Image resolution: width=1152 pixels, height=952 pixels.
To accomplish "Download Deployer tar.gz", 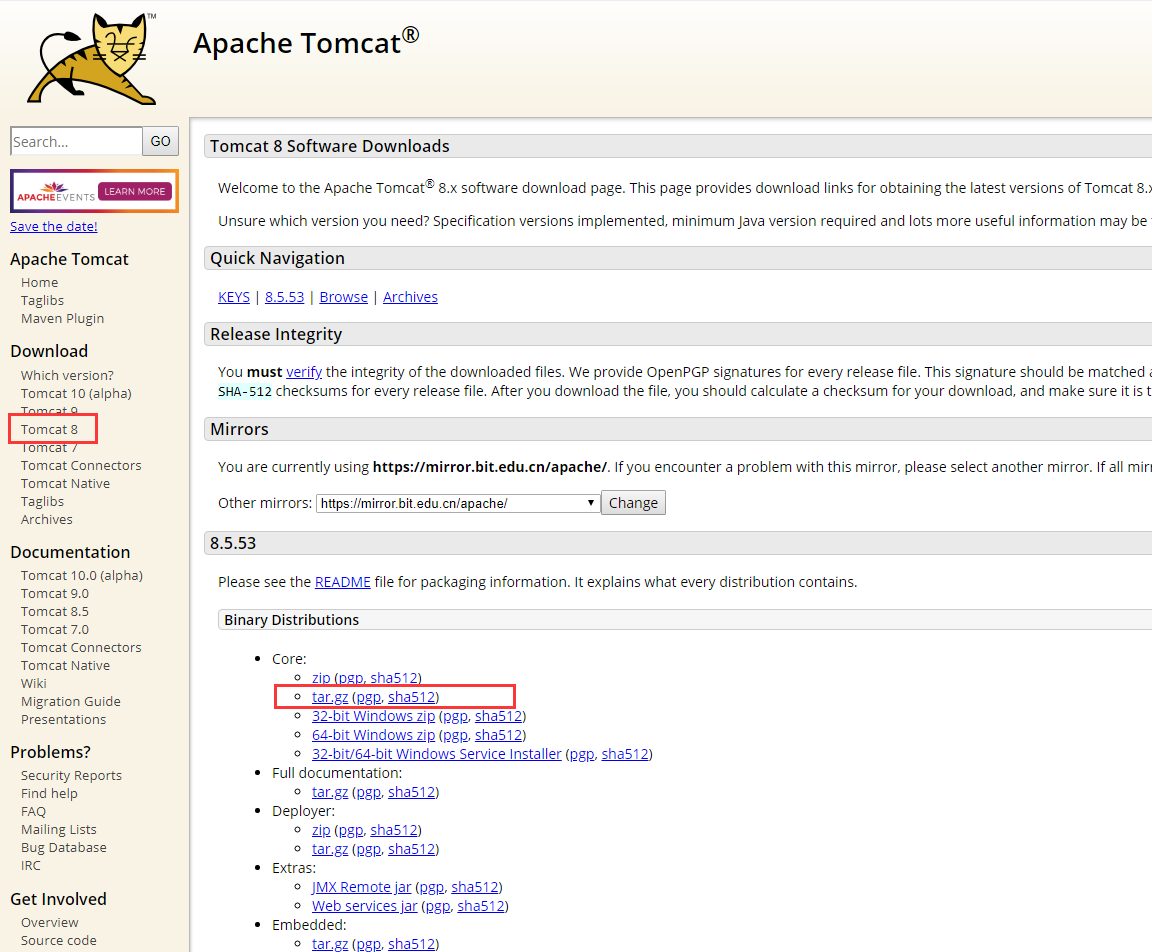I will tap(330, 849).
